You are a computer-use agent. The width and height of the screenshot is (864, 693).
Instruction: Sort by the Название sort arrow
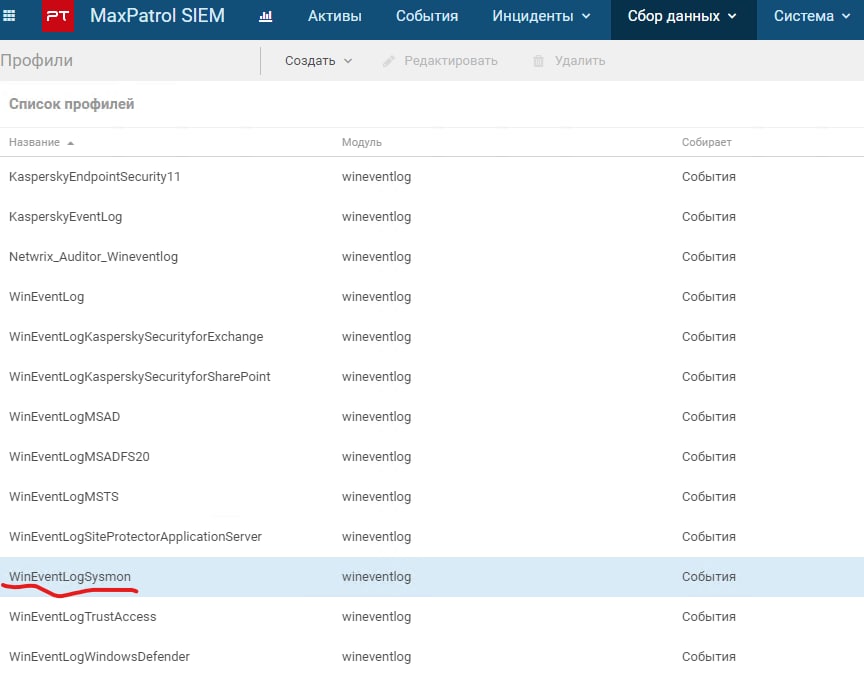click(x=70, y=143)
